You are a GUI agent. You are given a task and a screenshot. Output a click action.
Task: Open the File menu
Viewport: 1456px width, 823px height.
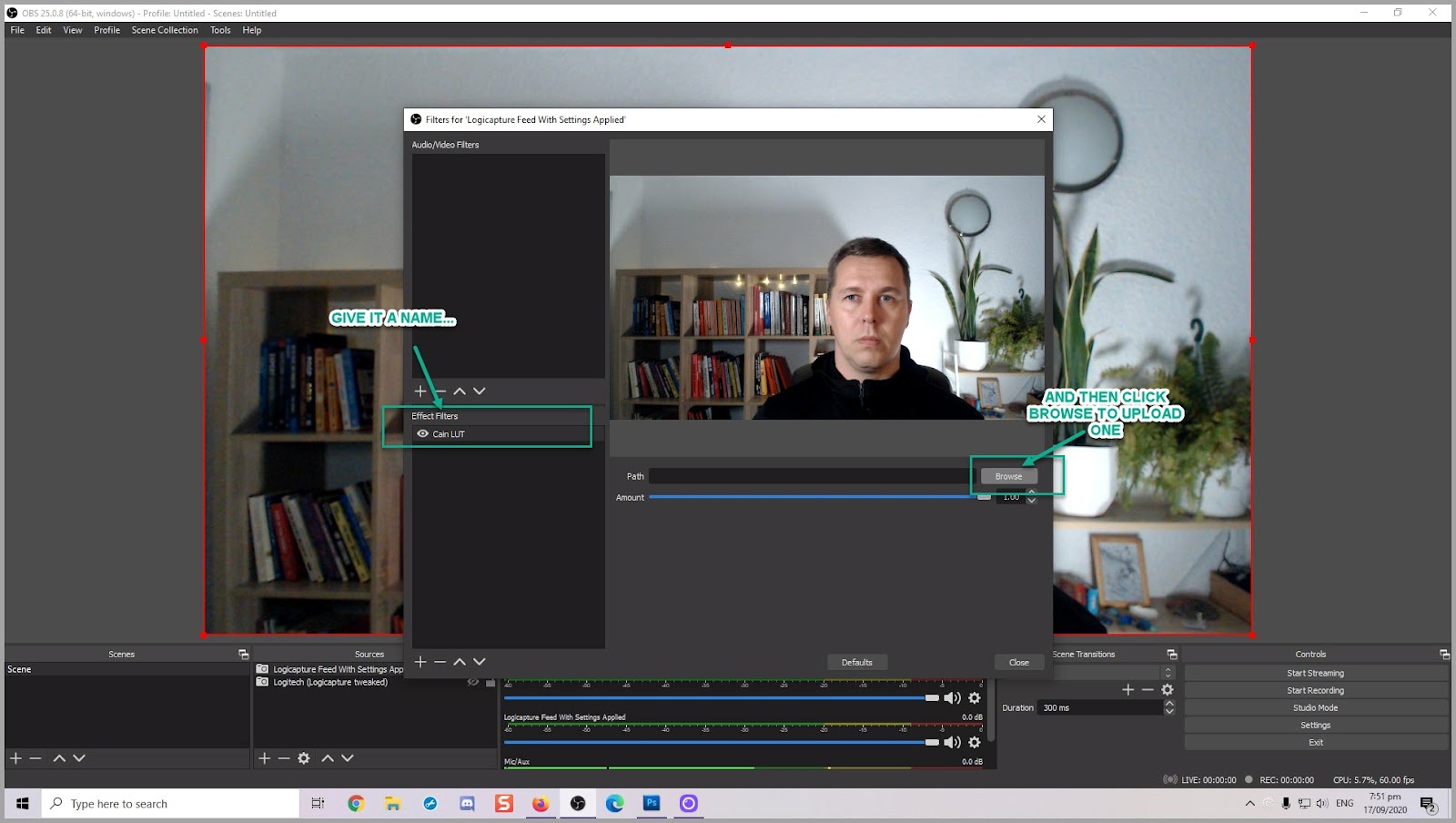17,30
